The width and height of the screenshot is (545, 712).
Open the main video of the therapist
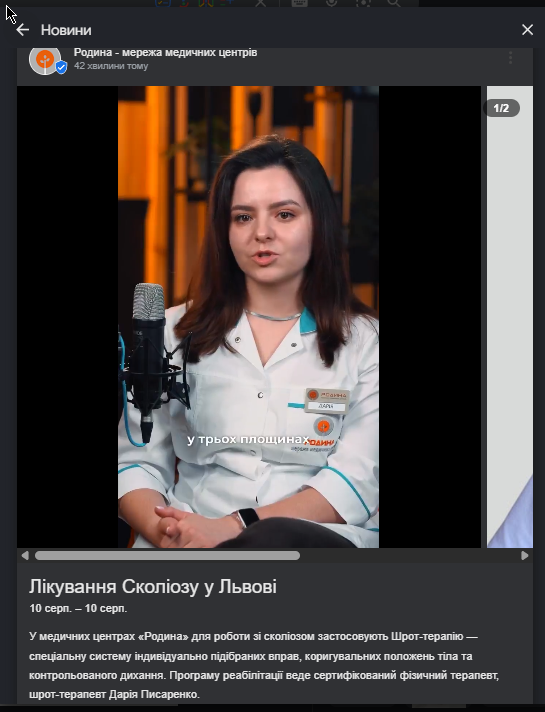pyautogui.click(x=248, y=316)
